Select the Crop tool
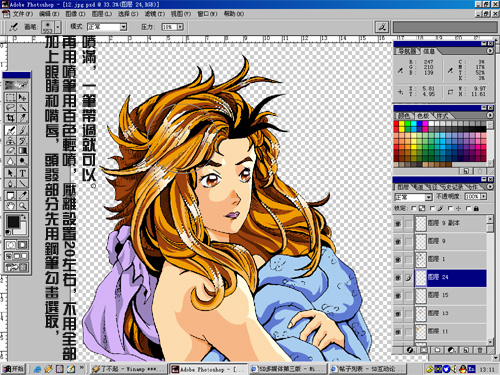 point(10,118)
